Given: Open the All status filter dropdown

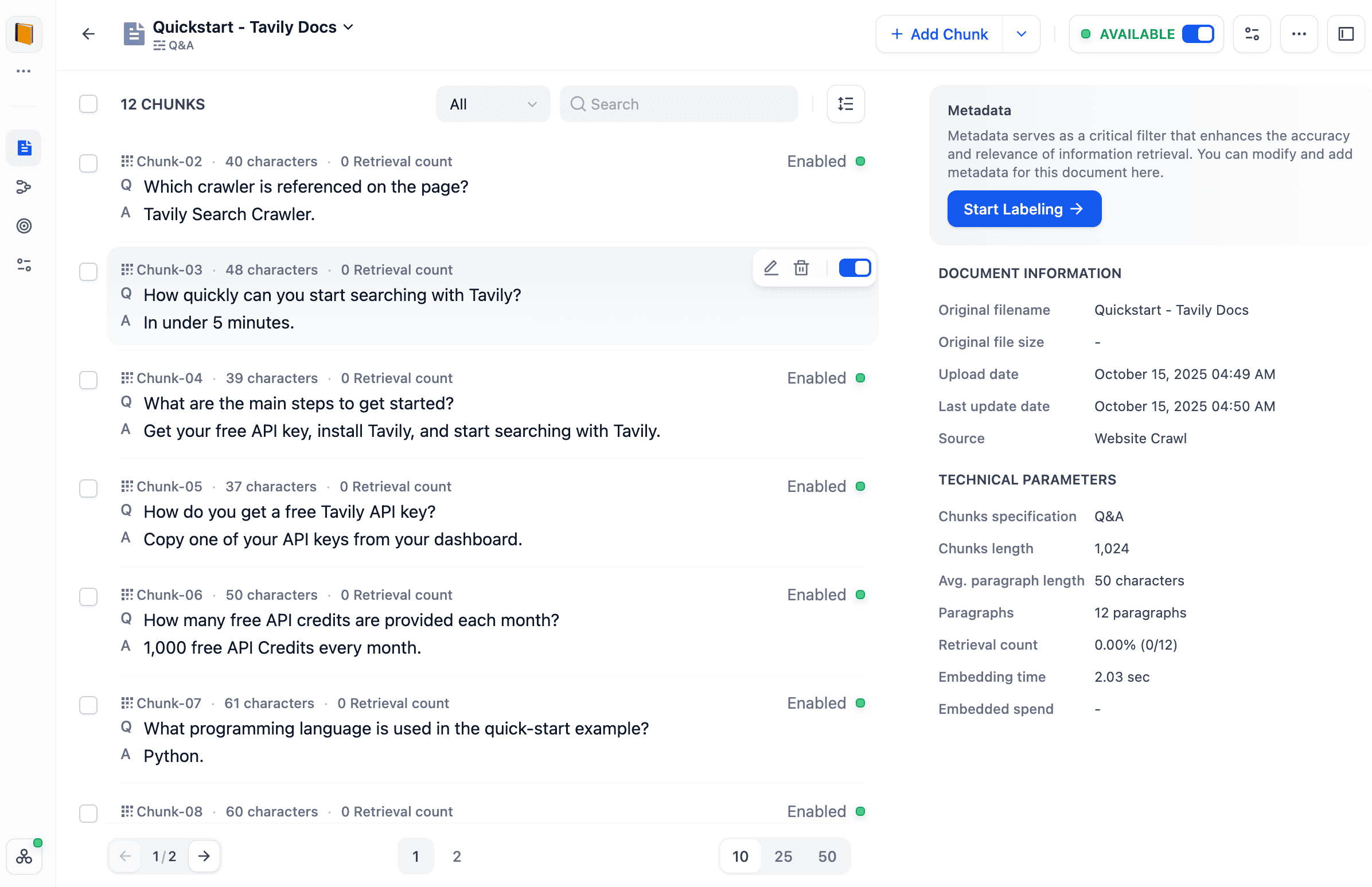Looking at the screenshot, I should [493, 104].
